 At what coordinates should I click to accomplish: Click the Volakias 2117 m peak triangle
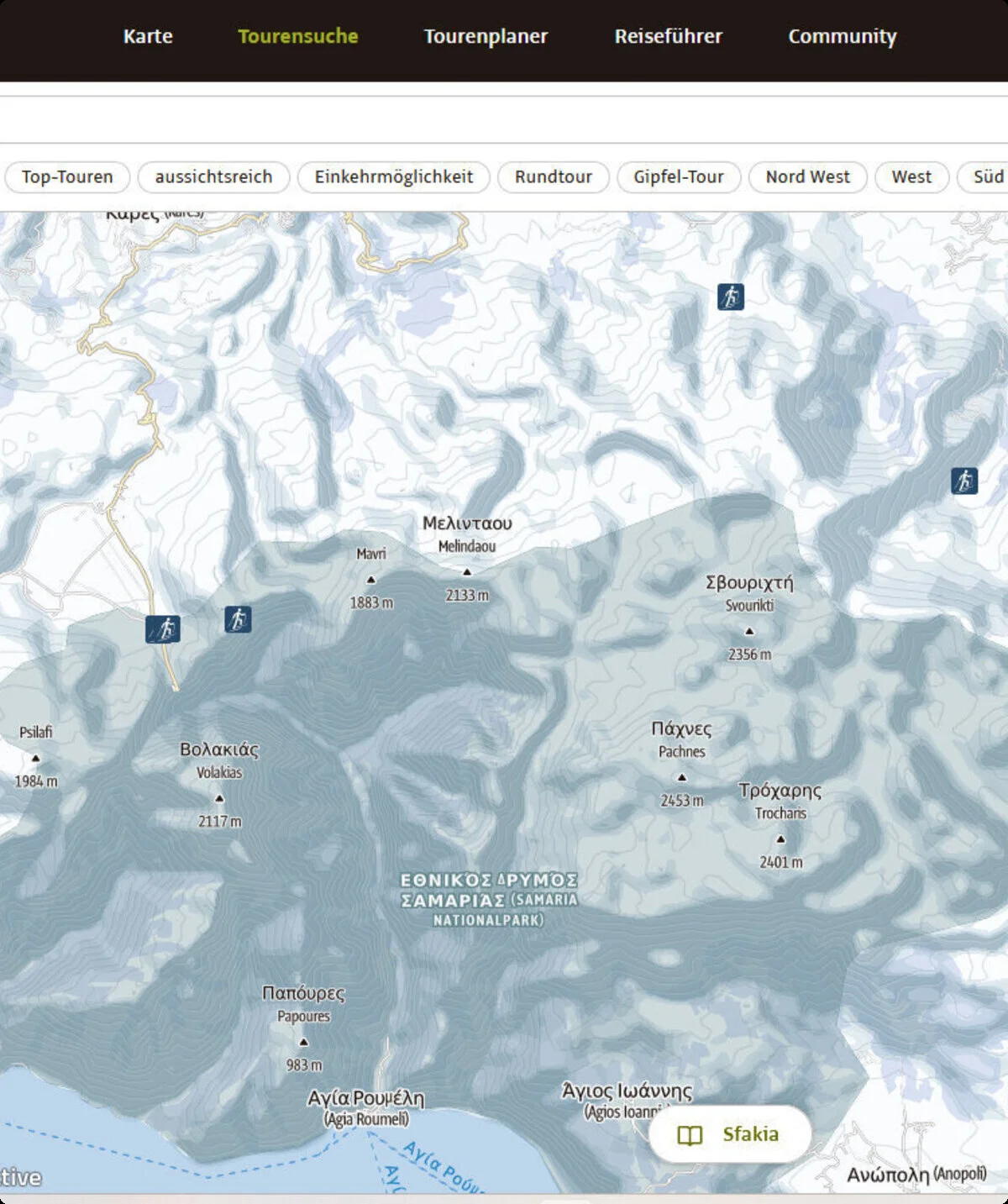(x=219, y=798)
